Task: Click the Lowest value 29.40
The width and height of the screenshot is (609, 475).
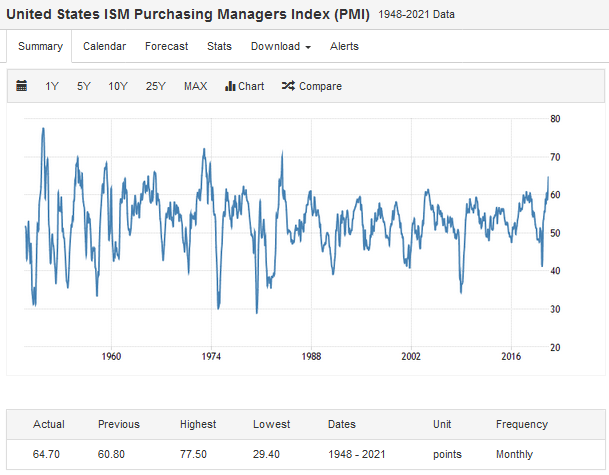Action: 266,454
